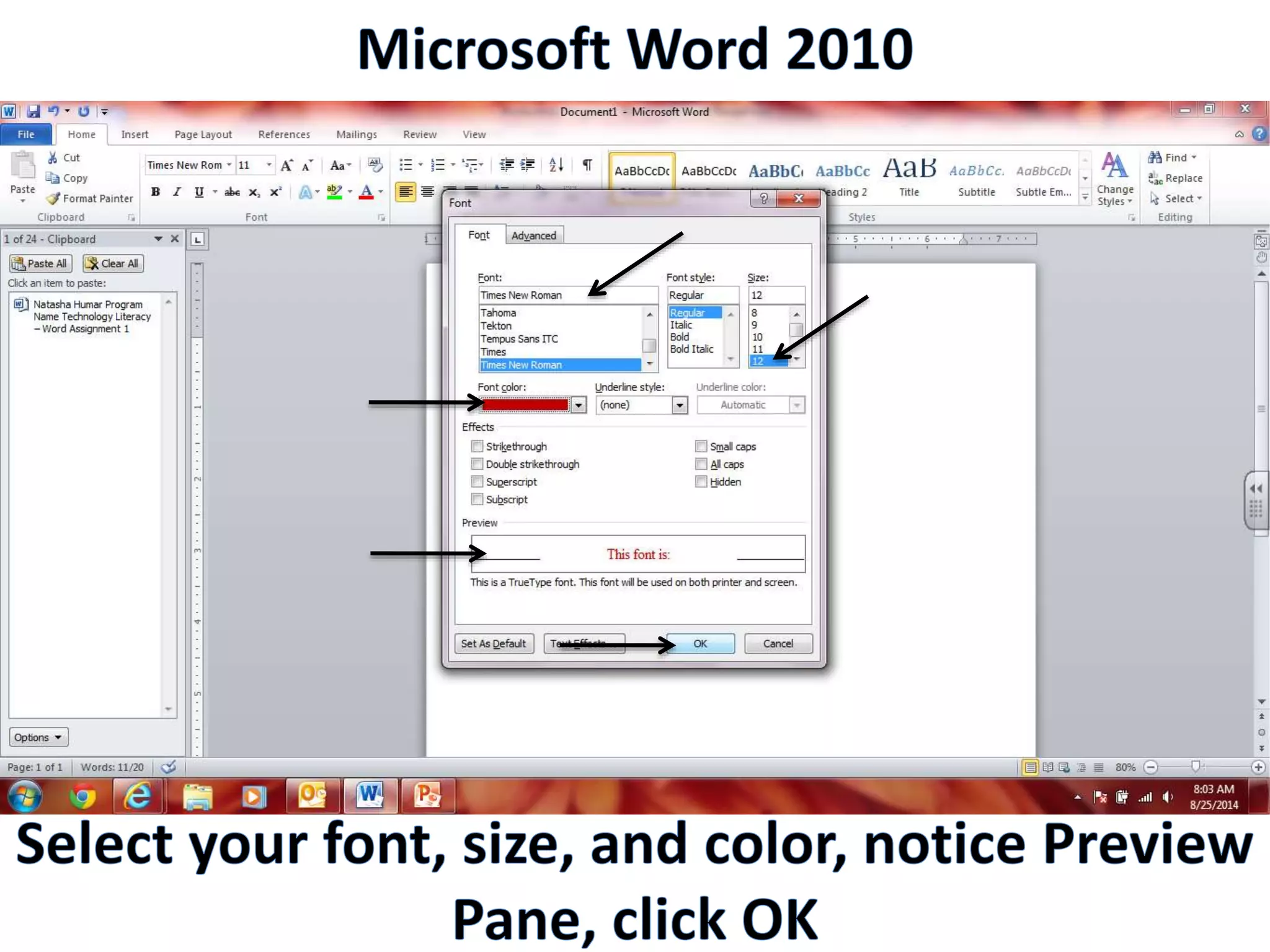The height and width of the screenshot is (952, 1270).
Task: Switch to the Mailings tab
Action: (357, 134)
